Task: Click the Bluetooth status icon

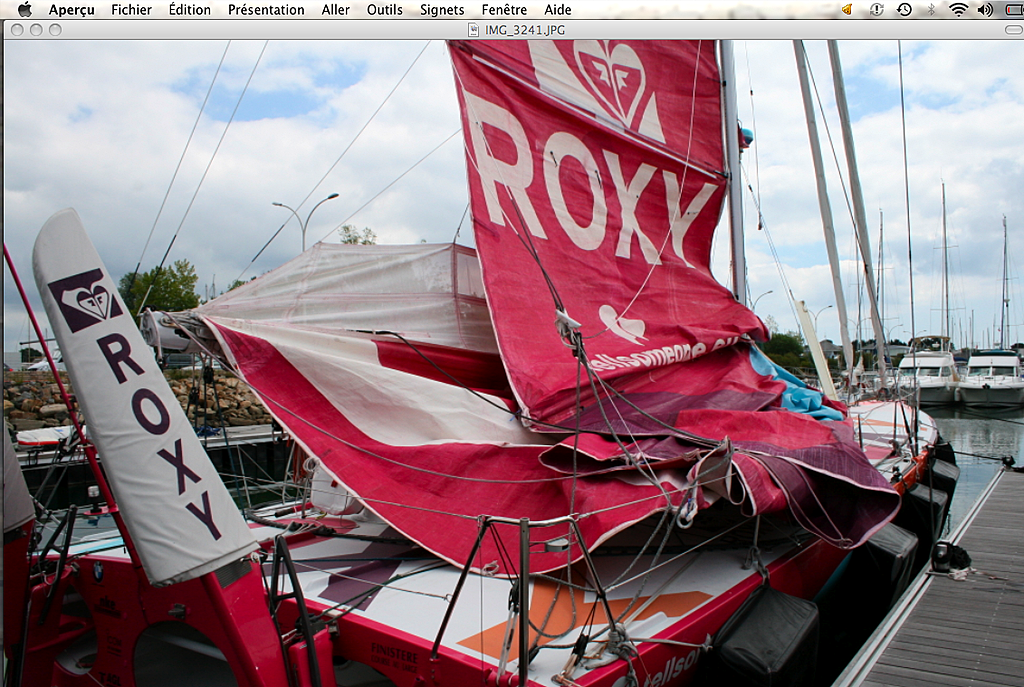Action: click(931, 9)
